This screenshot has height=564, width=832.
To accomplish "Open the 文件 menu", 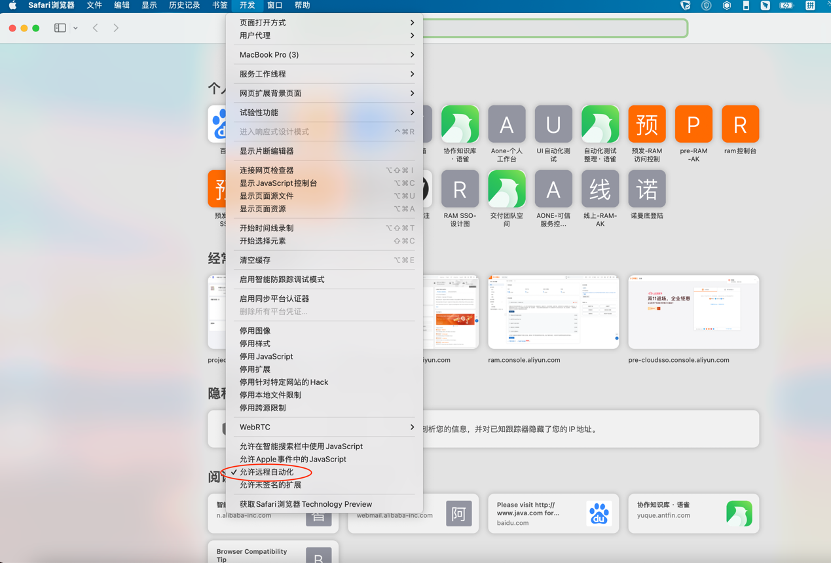I will (x=94, y=5).
